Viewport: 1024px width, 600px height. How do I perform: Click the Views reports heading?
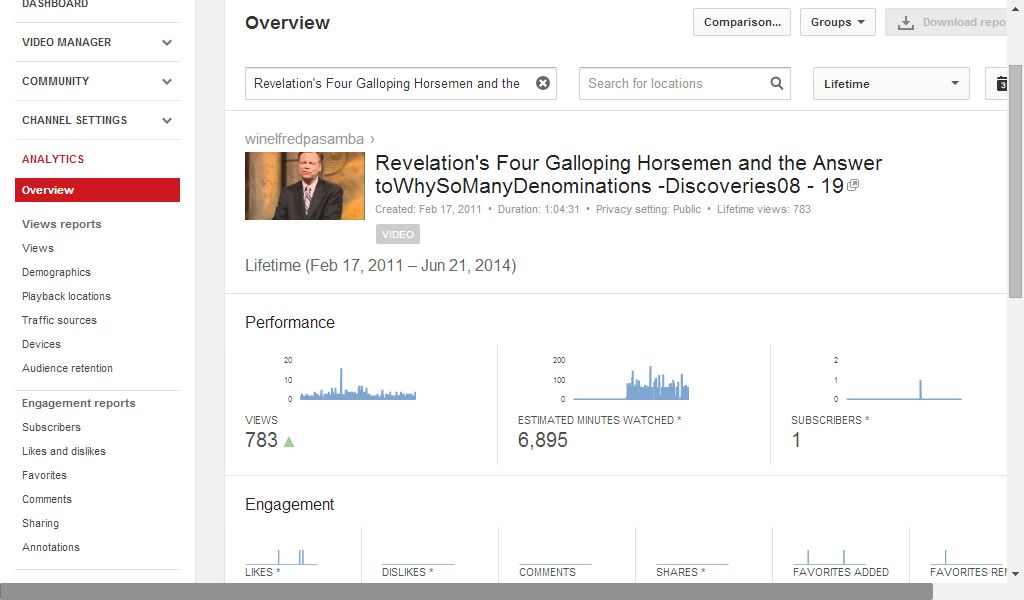(x=61, y=224)
